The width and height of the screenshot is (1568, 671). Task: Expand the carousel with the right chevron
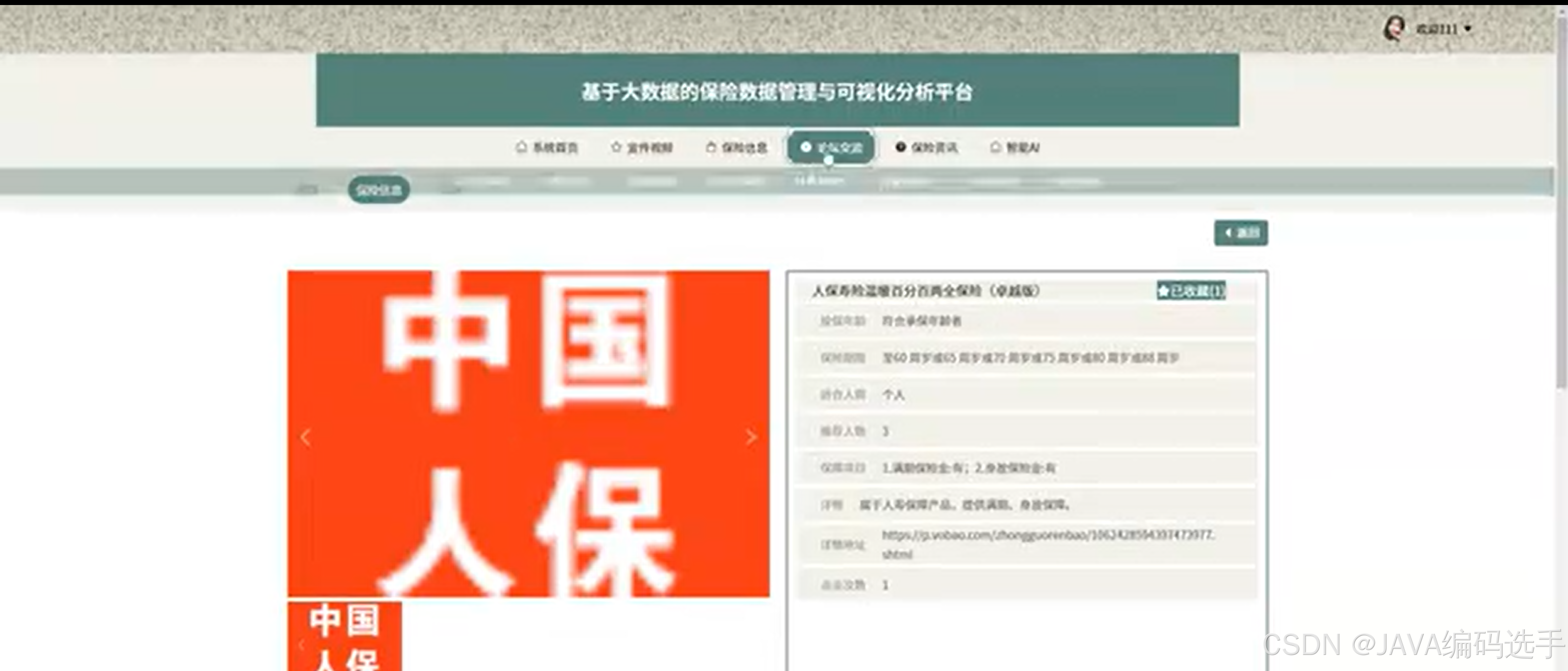(x=752, y=437)
